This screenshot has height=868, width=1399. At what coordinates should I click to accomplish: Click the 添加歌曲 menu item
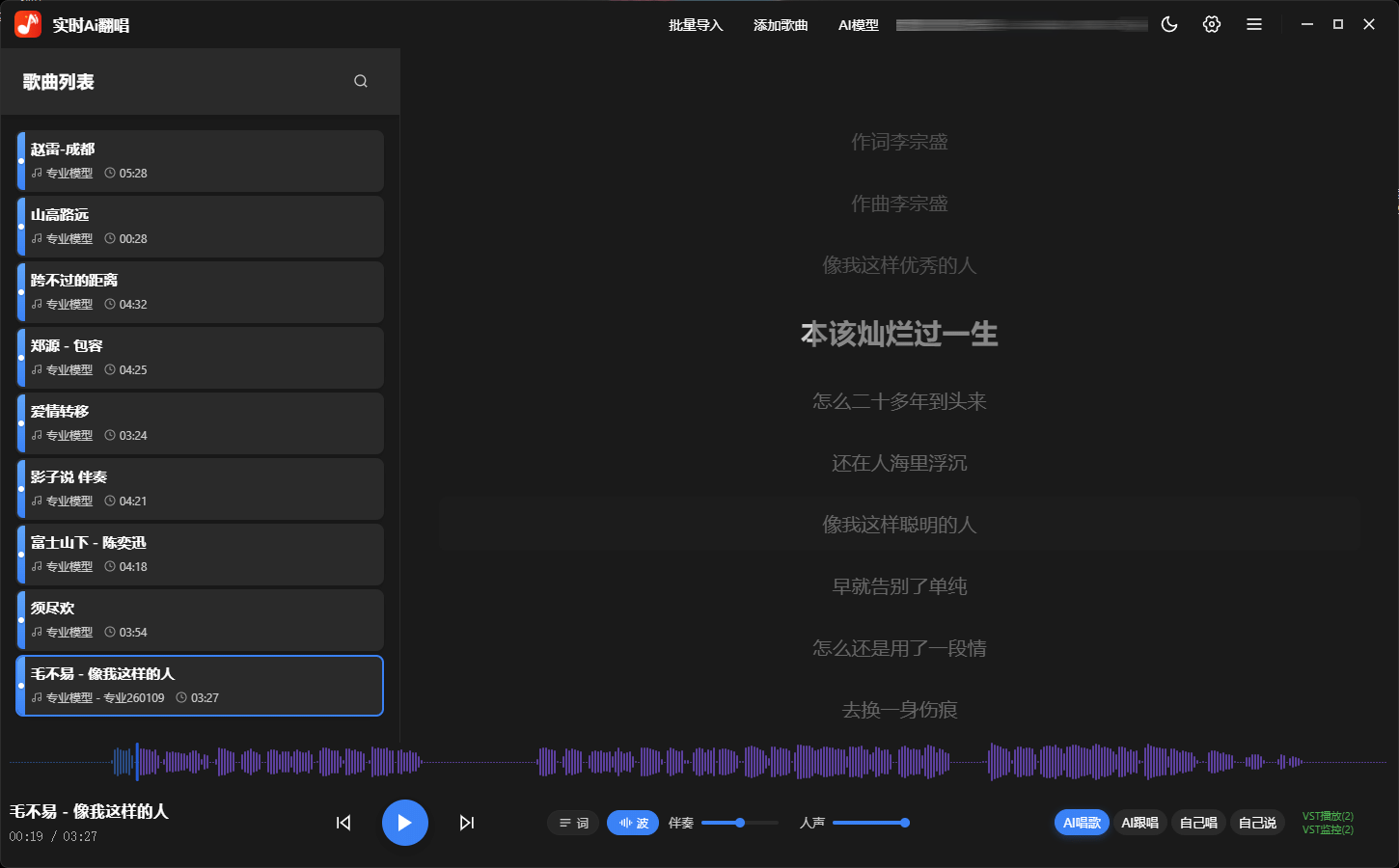pos(781,25)
